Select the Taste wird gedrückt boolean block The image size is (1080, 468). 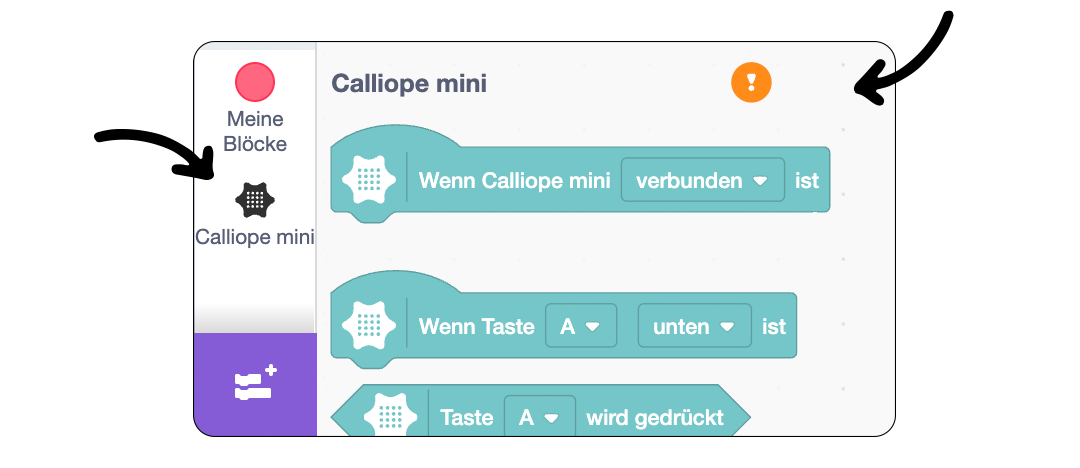pyautogui.click(x=541, y=411)
